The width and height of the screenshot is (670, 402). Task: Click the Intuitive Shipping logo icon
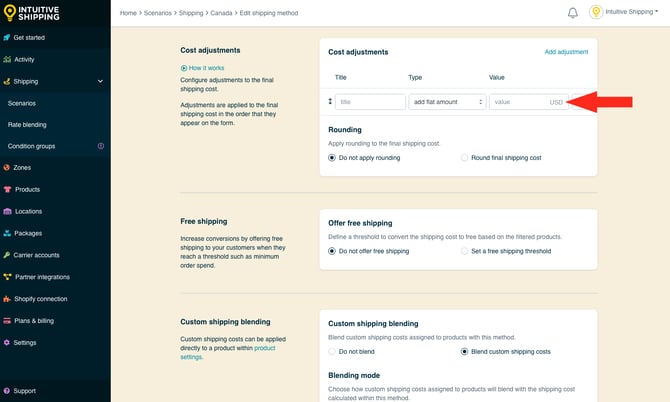[9, 12]
